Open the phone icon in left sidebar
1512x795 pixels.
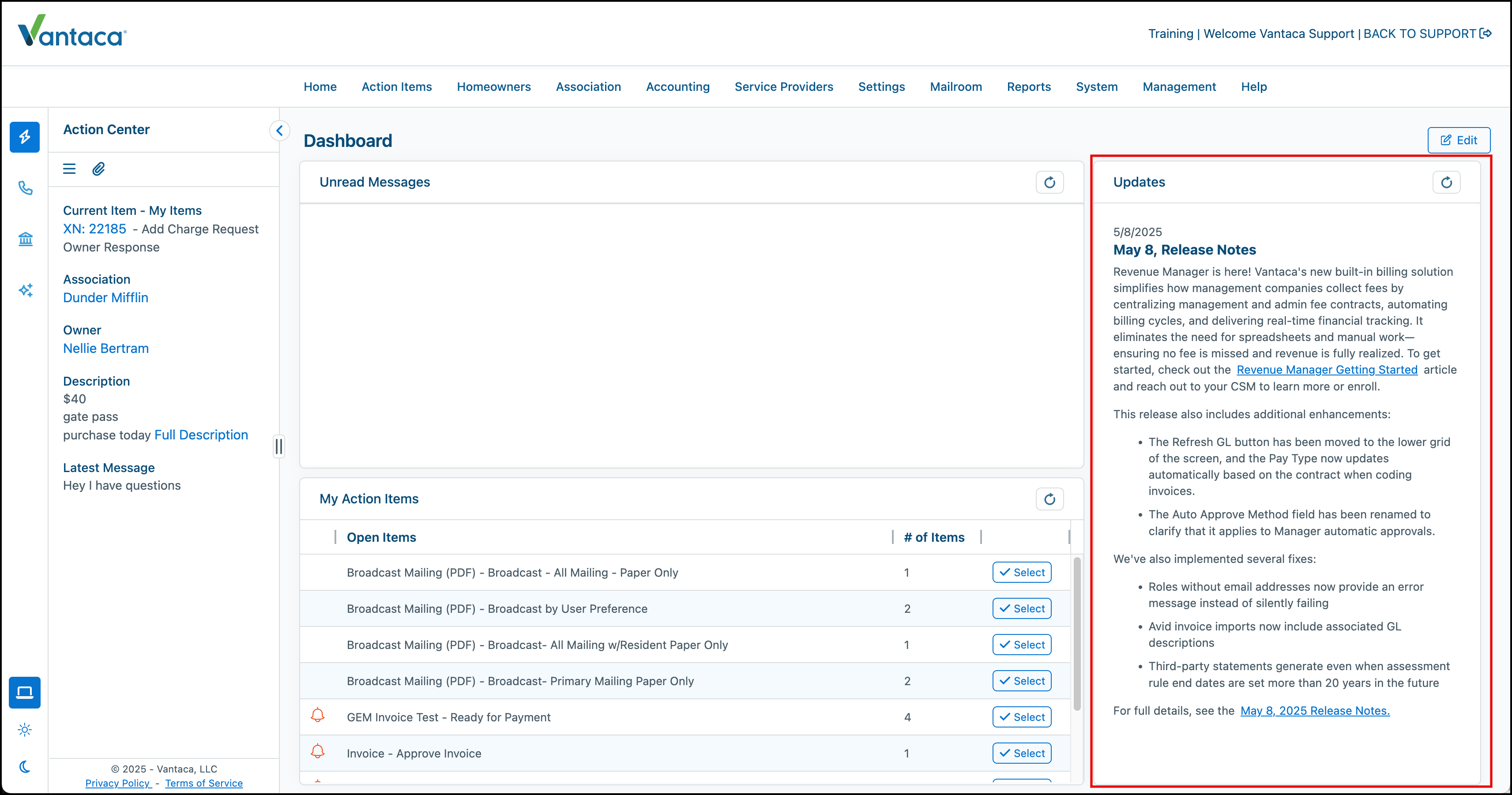pyautogui.click(x=25, y=188)
